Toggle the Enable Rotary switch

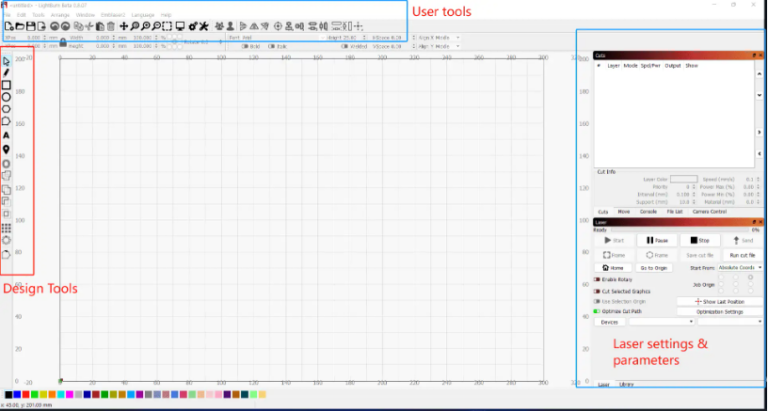[x=597, y=280]
